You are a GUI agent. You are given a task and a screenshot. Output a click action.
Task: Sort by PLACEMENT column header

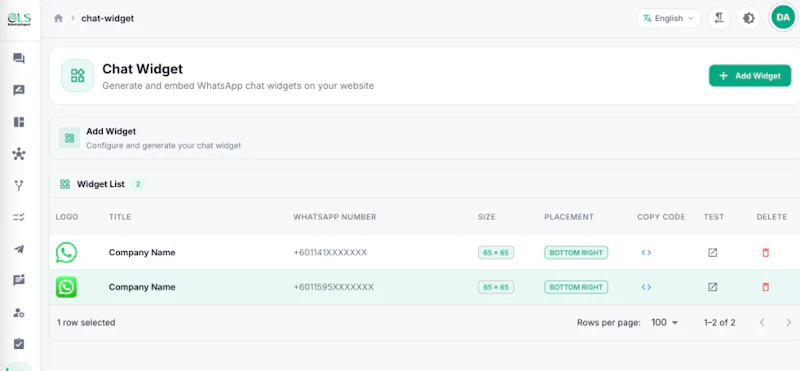click(569, 217)
